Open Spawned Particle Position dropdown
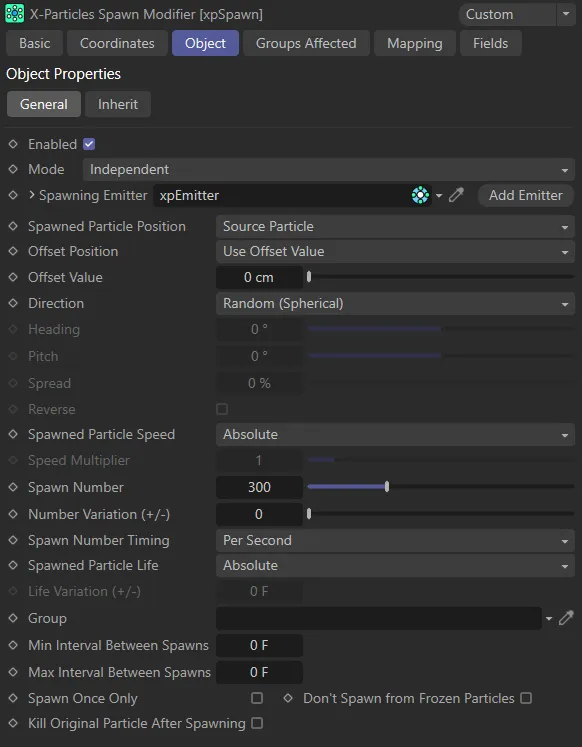The width and height of the screenshot is (582, 747). coord(395,226)
